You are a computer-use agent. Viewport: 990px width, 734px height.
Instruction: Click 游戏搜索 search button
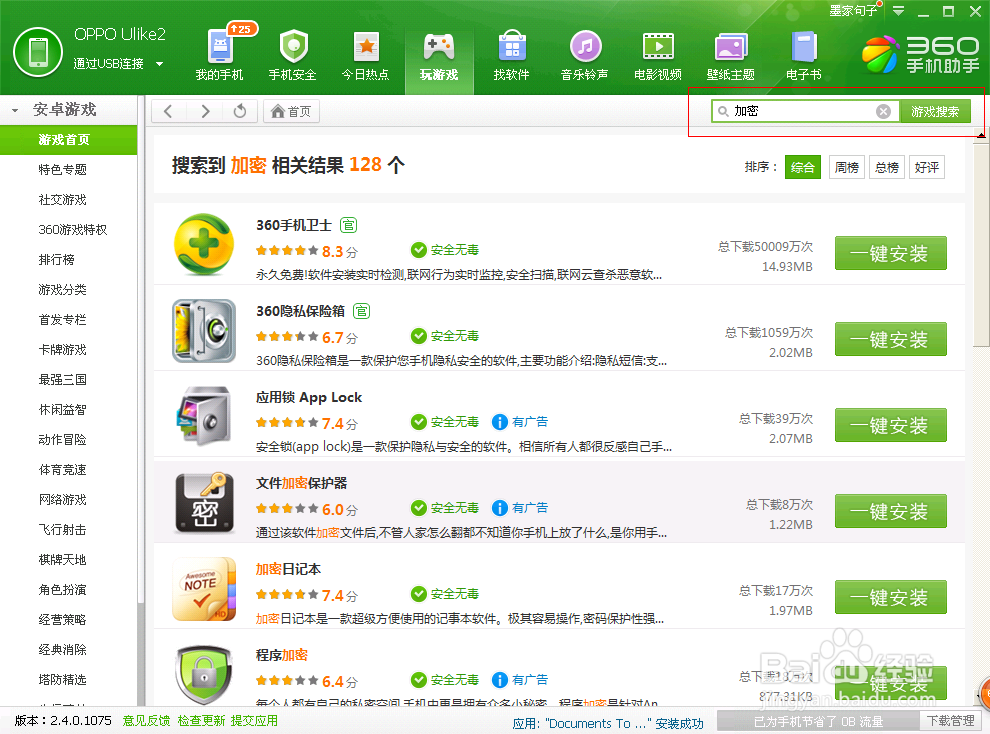click(x=934, y=112)
